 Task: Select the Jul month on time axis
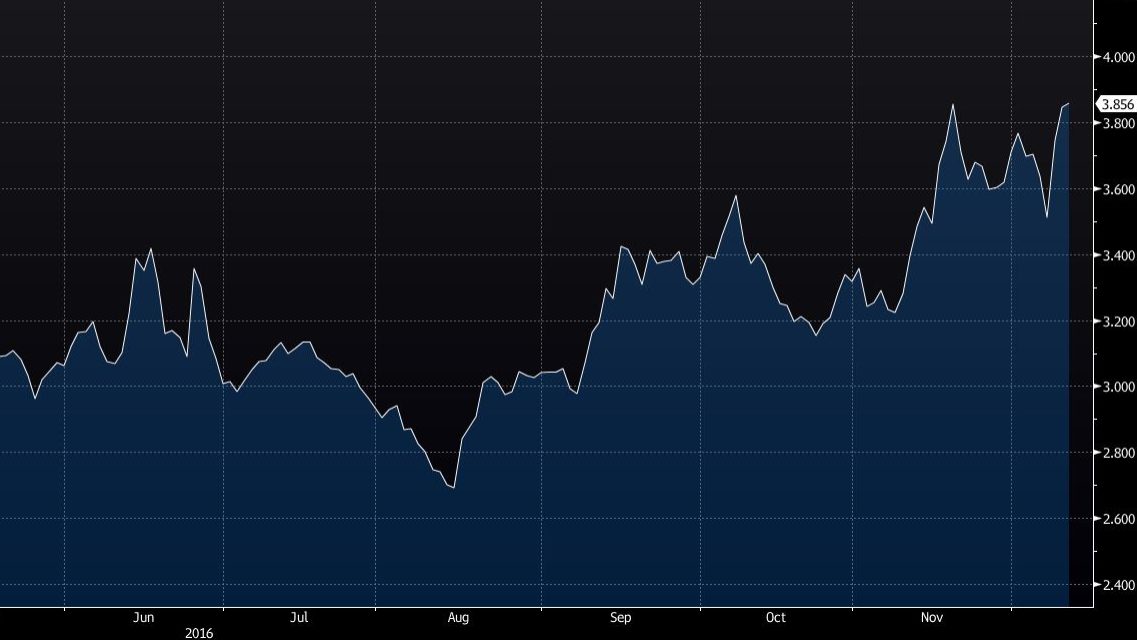pos(299,618)
